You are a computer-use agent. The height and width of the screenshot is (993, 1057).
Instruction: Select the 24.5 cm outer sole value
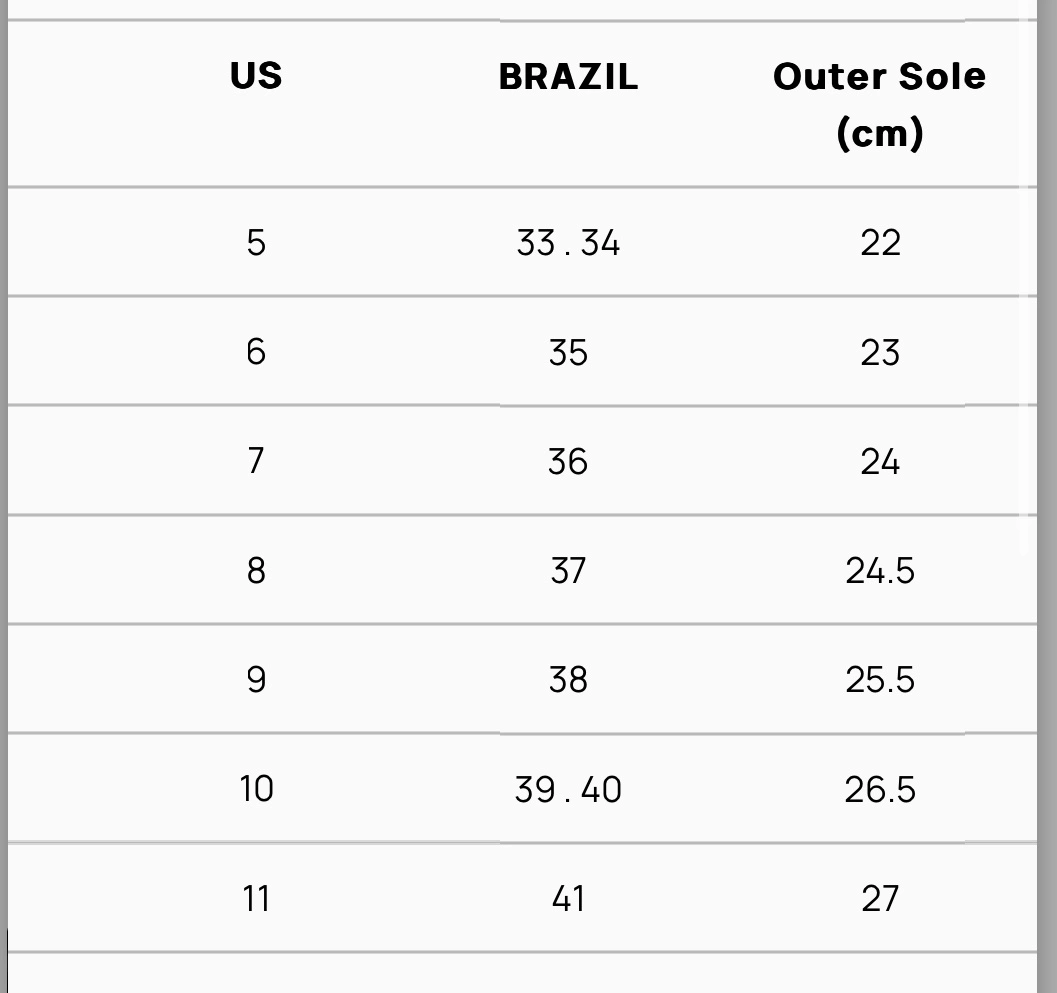pyautogui.click(x=880, y=570)
